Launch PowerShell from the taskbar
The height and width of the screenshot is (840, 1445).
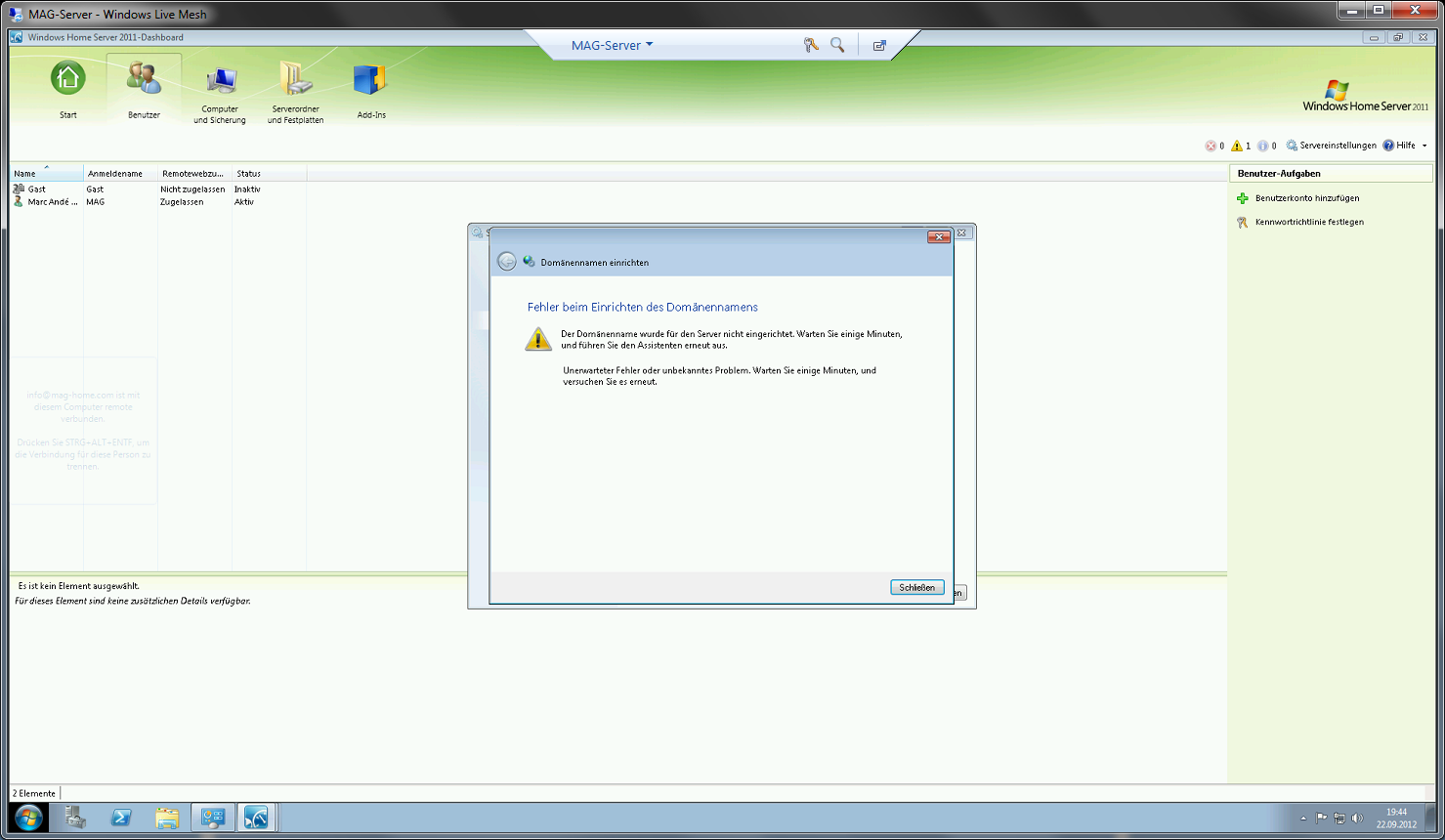point(121,818)
